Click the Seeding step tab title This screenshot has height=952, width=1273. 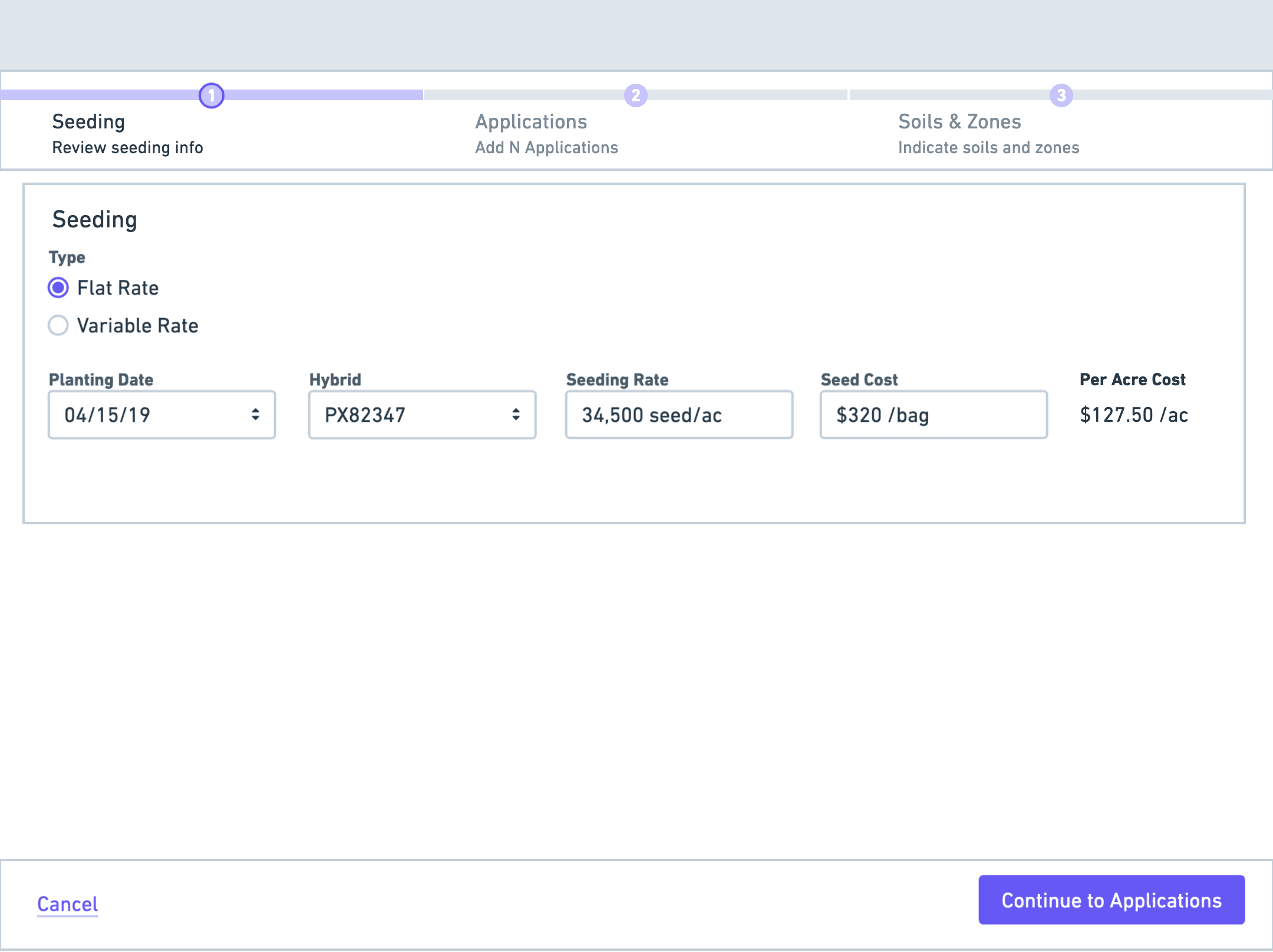point(88,122)
